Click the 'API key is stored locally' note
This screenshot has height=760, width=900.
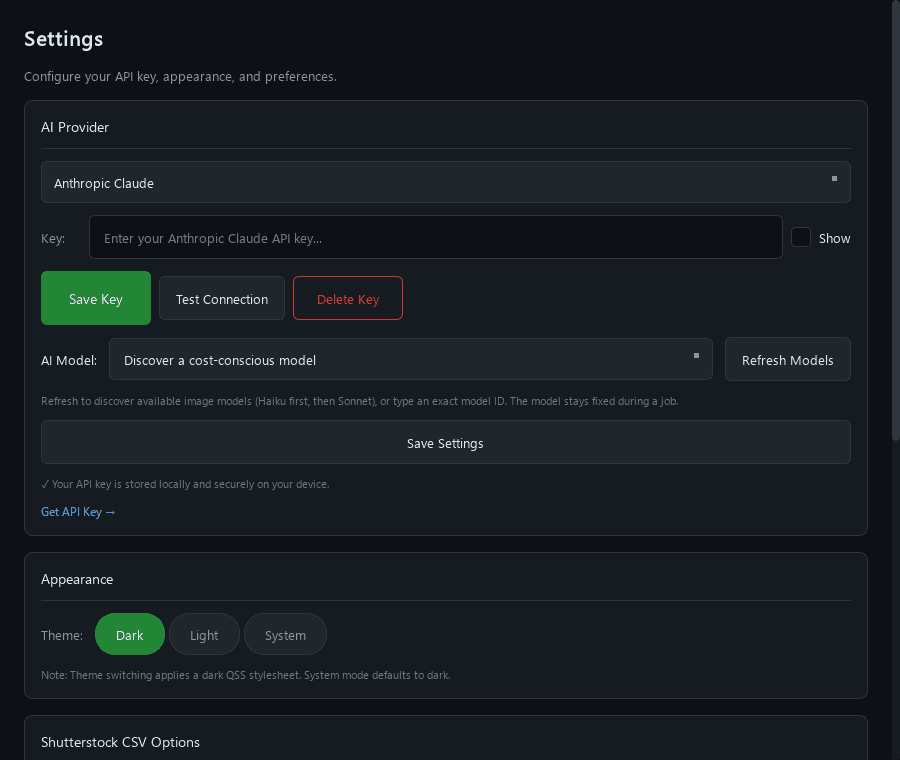pos(185,484)
